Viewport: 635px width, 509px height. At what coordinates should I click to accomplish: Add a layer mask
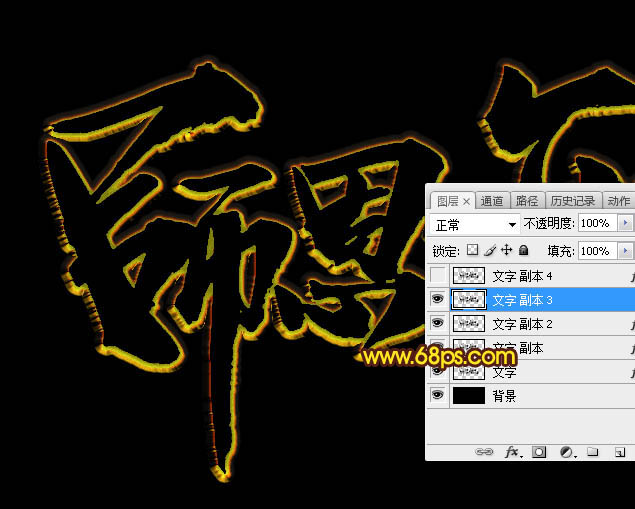539,452
